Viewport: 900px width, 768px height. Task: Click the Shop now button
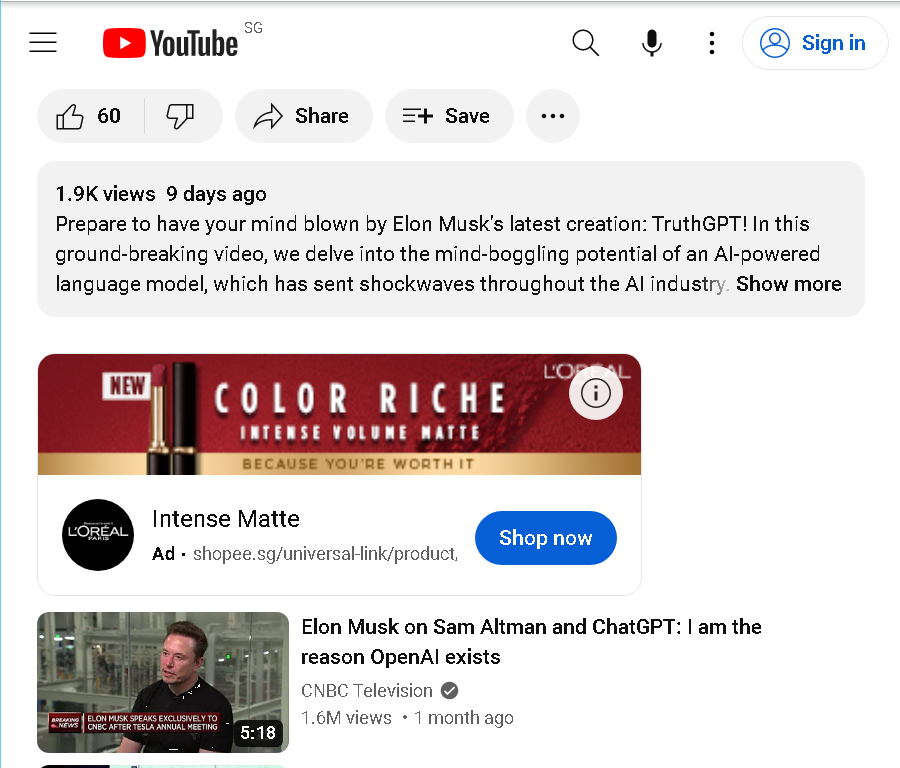tap(545, 538)
